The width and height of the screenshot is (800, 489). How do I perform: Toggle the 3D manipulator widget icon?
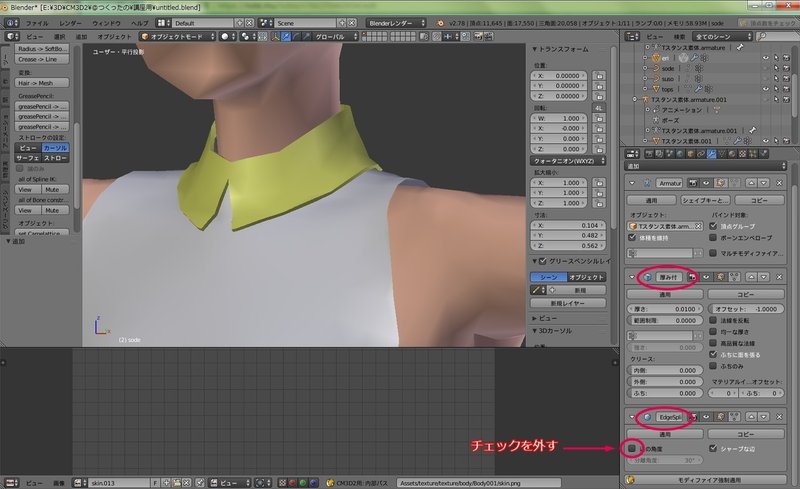(276, 37)
